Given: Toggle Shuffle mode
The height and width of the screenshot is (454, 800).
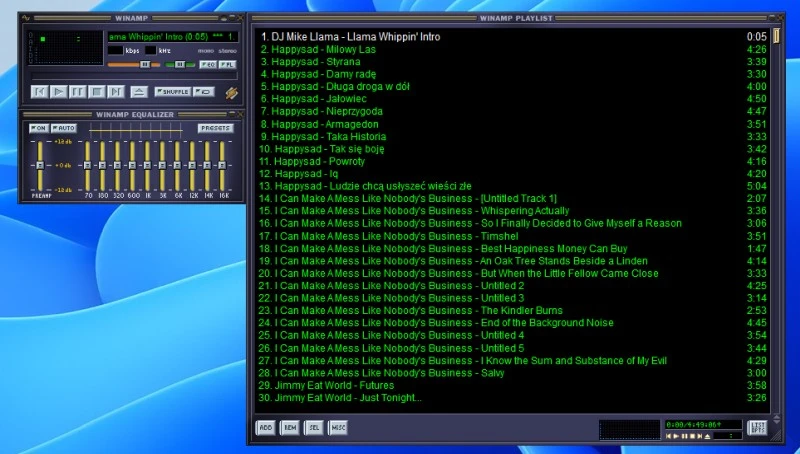Looking at the screenshot, I should pos(172,92).
